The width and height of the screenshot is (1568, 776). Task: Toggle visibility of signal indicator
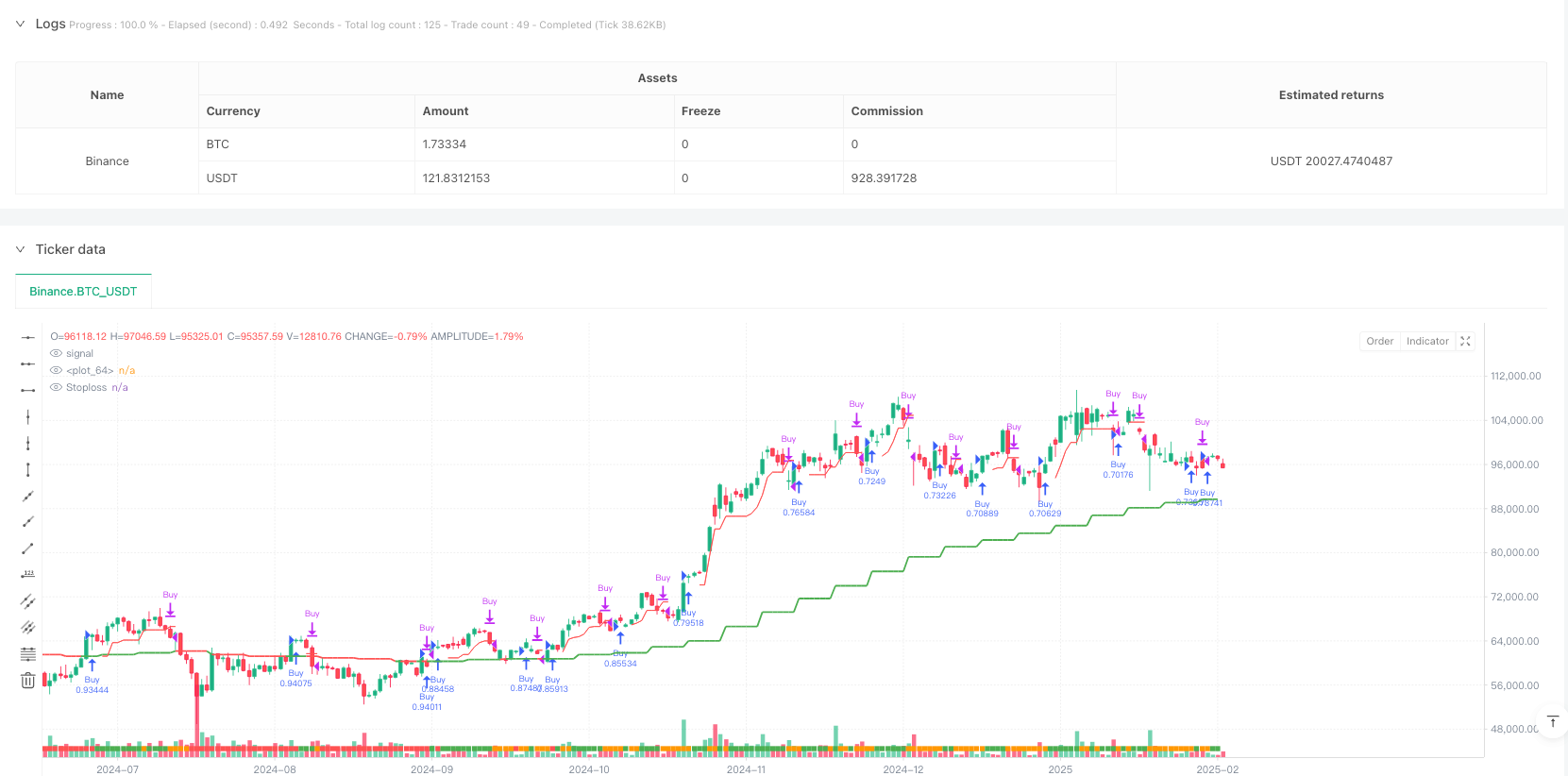pos(56,354)
